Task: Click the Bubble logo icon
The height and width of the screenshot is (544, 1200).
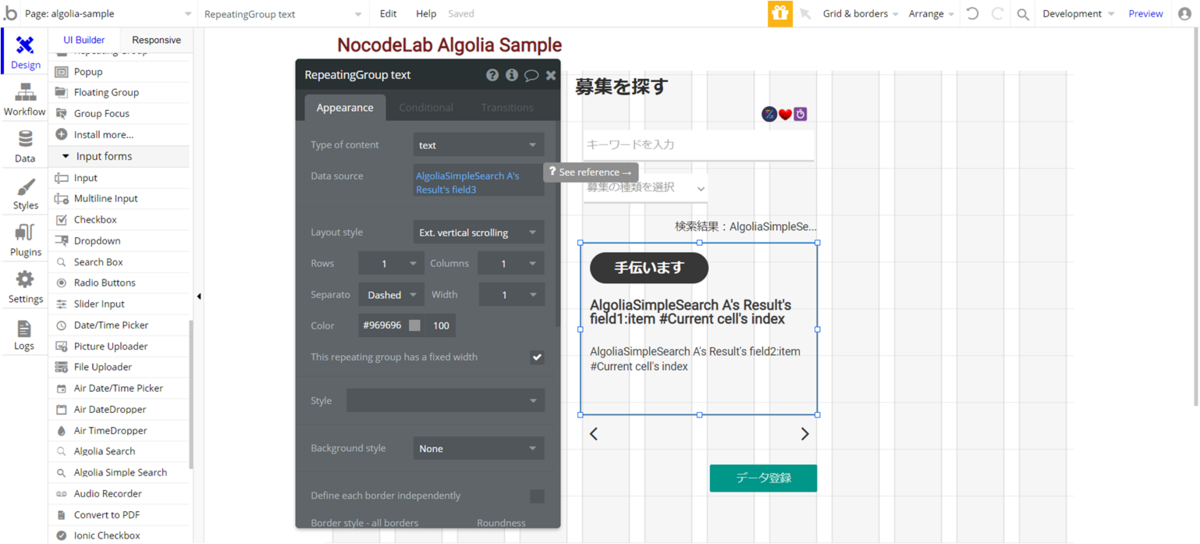Action: pos(11,13)
